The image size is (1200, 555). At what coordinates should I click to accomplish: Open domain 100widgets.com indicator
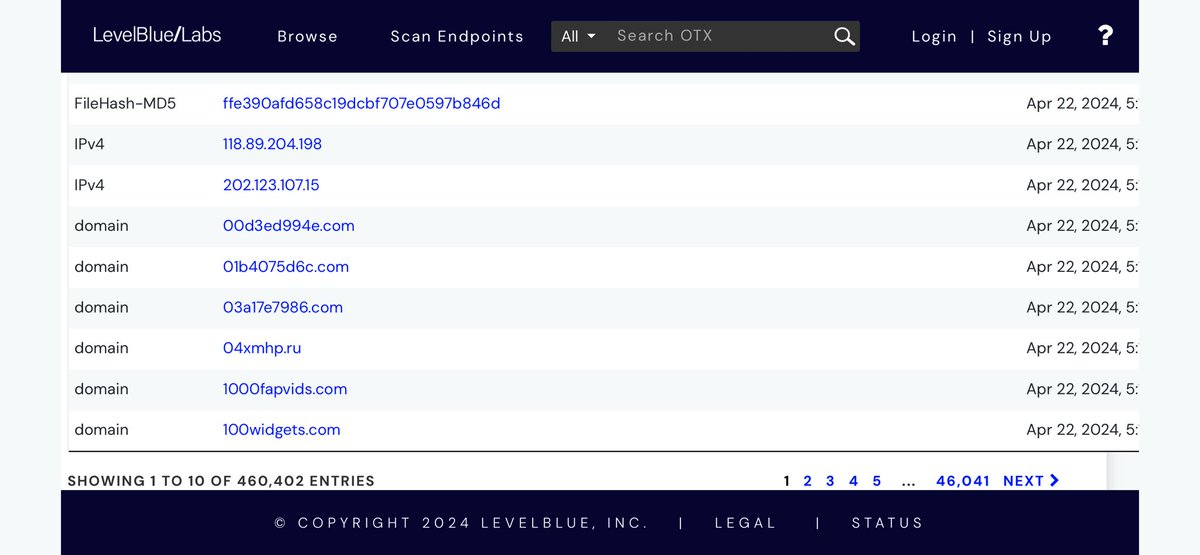pyautogui.click(x=281, y=430)
